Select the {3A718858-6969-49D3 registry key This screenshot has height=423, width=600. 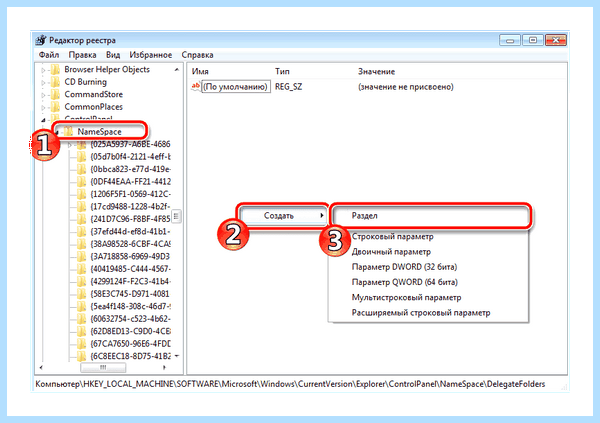pos(130,256)
